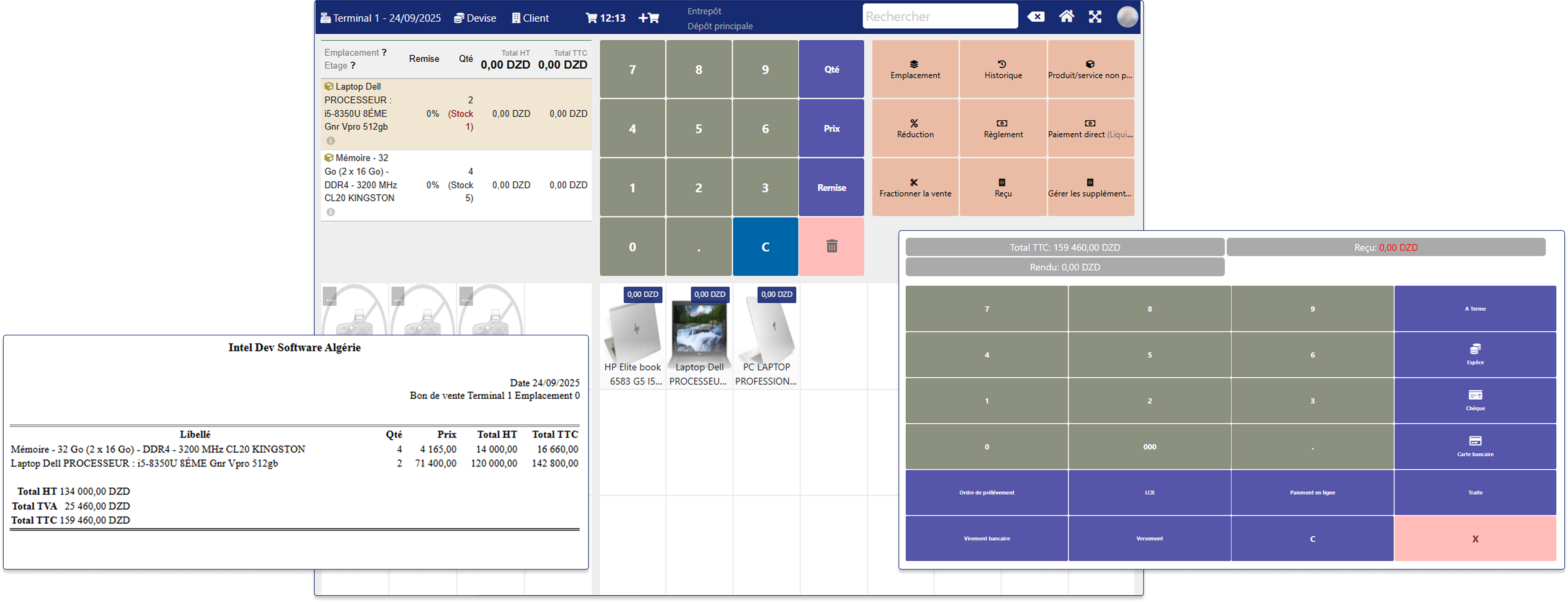
Task: Open the Reçu function
Action: (1002, 187)
